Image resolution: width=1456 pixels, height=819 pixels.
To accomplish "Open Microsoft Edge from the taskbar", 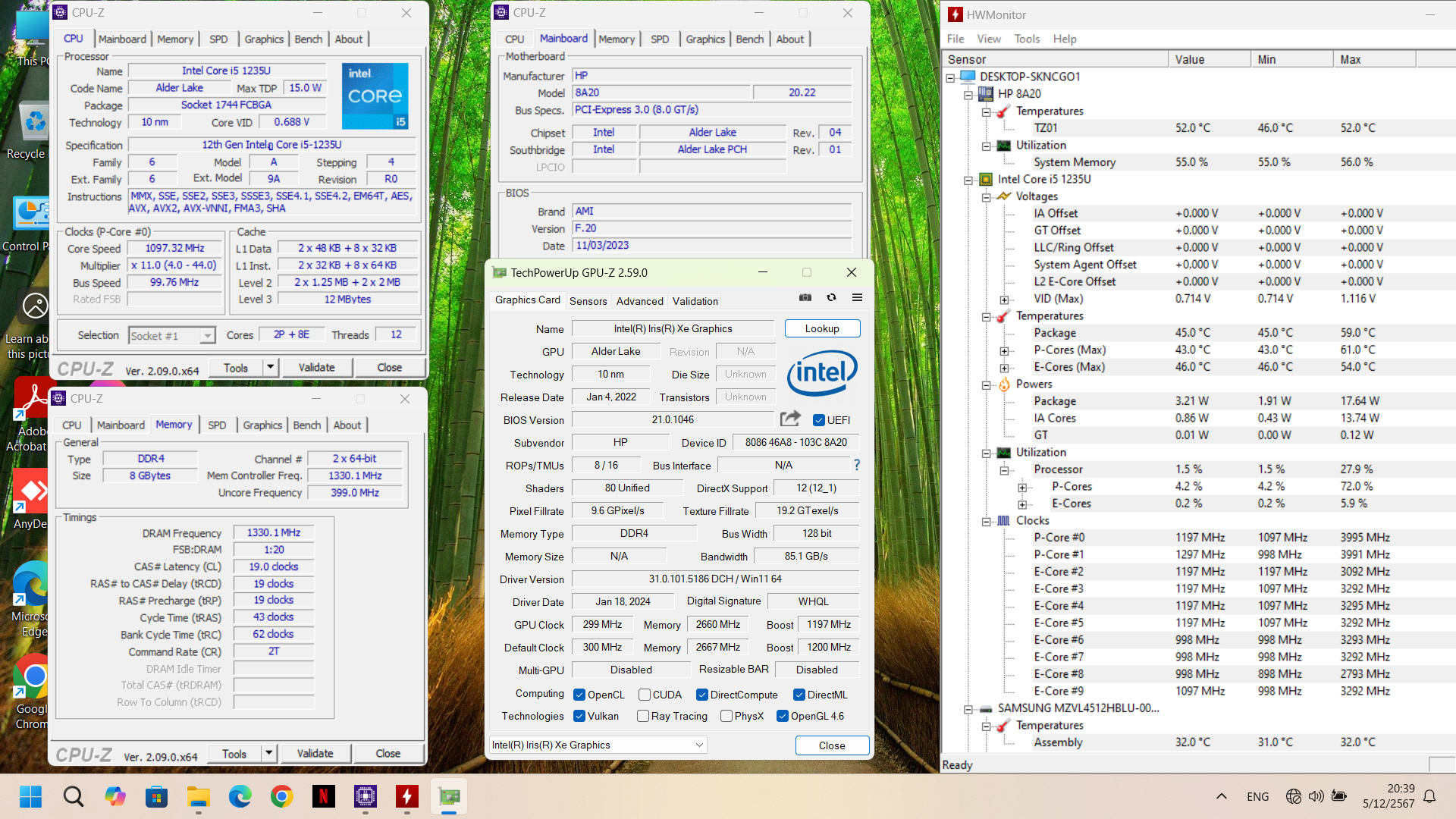I will pos(240,796).
